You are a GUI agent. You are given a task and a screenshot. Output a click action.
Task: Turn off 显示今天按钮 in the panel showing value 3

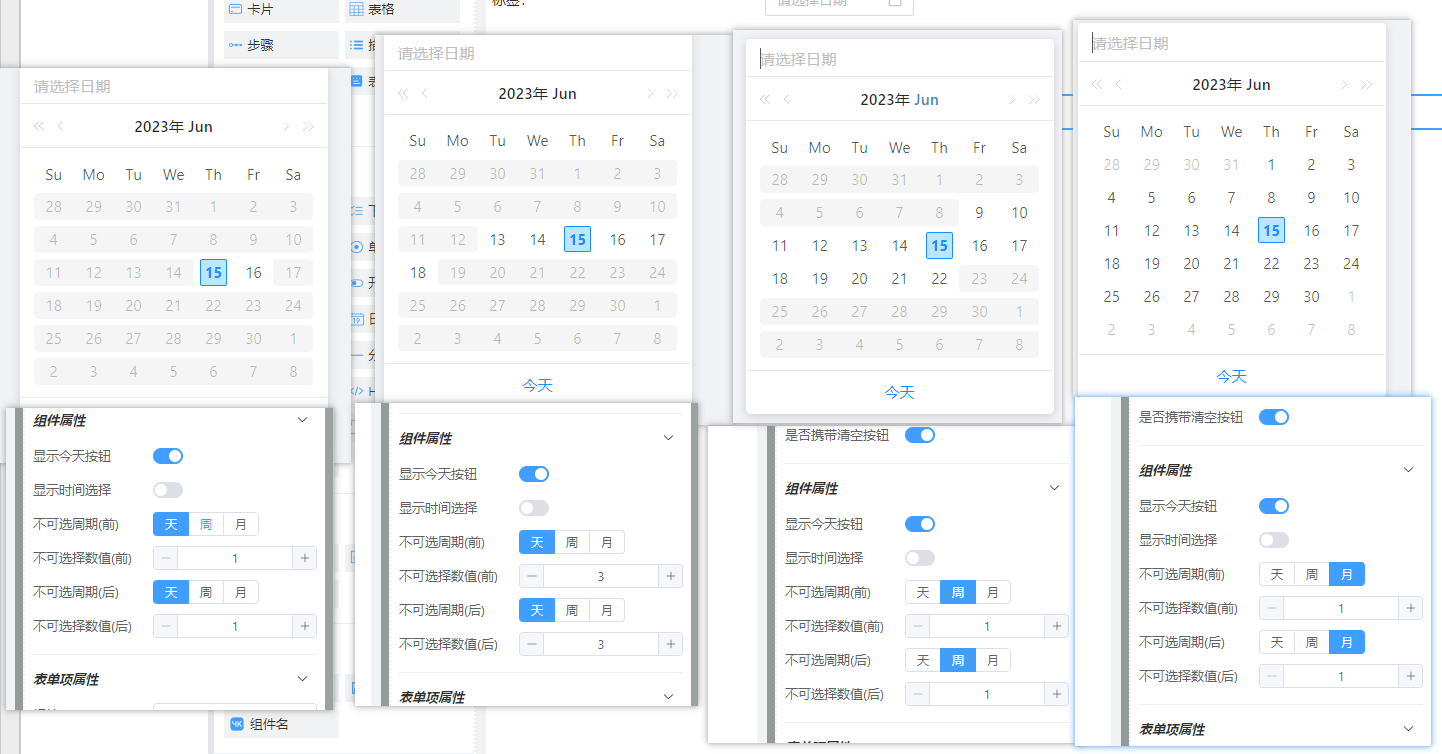click(534, 474)
